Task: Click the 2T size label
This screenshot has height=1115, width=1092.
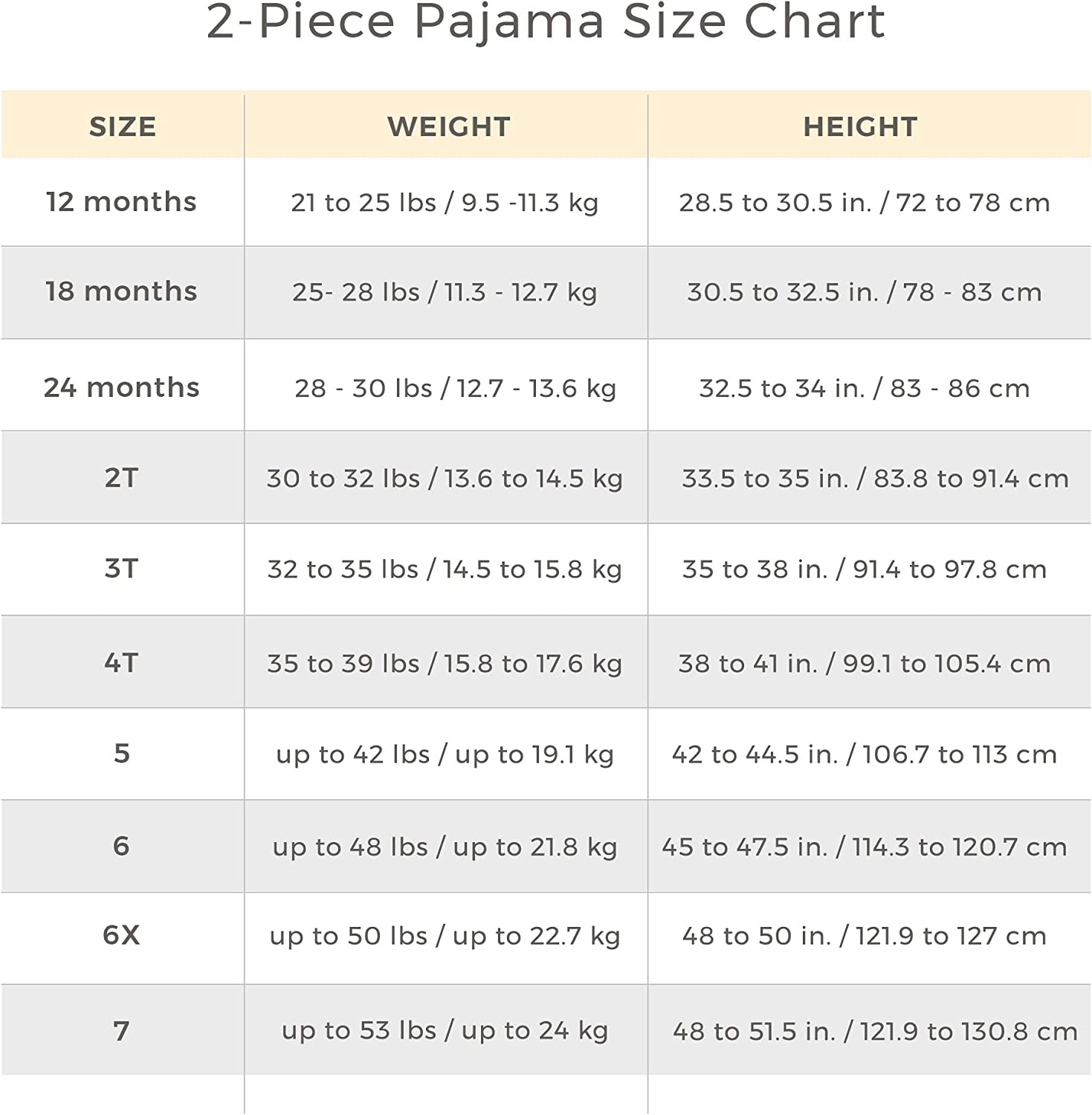Action: (121, 478)
